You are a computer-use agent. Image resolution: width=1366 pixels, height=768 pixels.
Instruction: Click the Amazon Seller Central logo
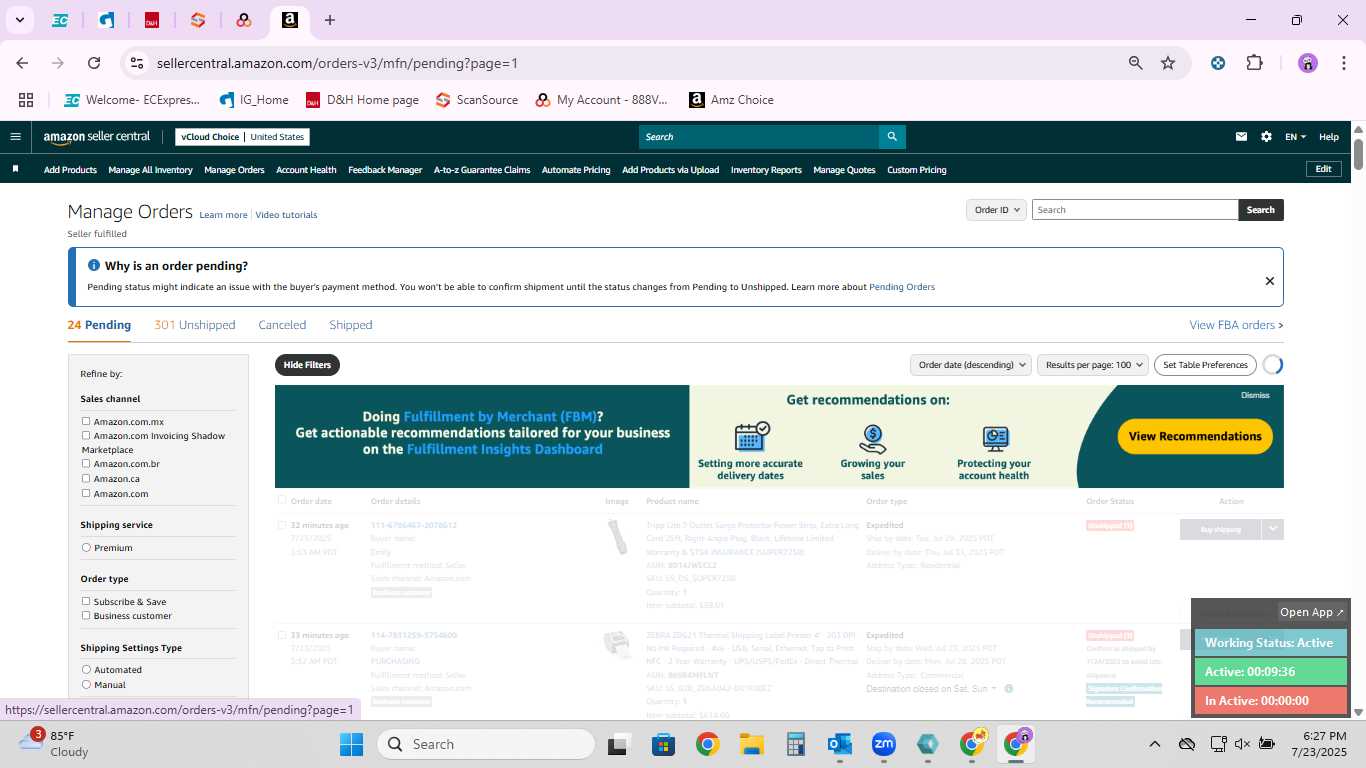tap(96, 137)
